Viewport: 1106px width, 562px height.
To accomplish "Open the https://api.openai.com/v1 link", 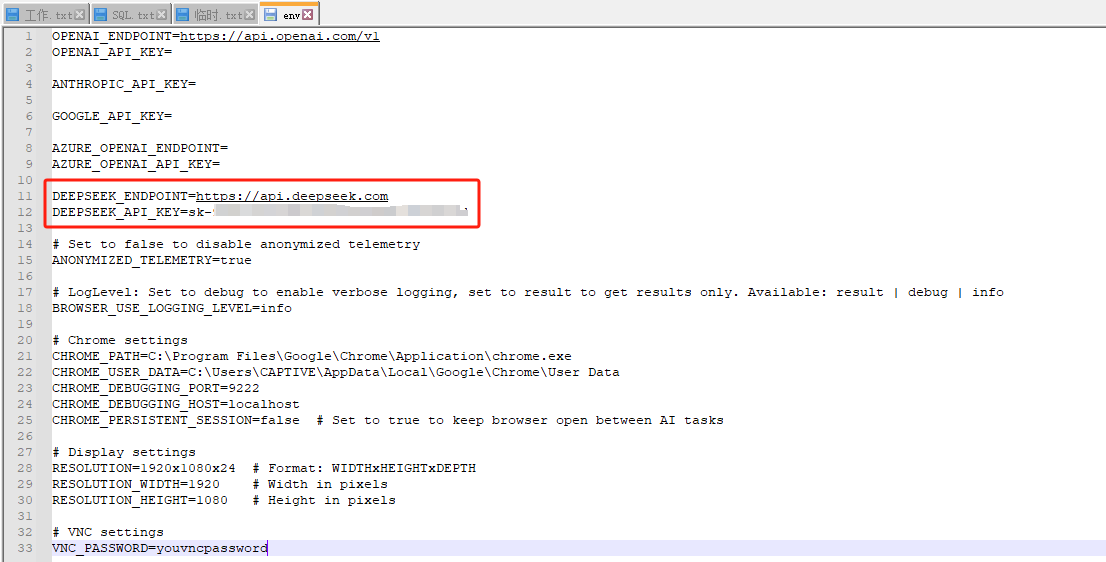I will click(279, 36).
